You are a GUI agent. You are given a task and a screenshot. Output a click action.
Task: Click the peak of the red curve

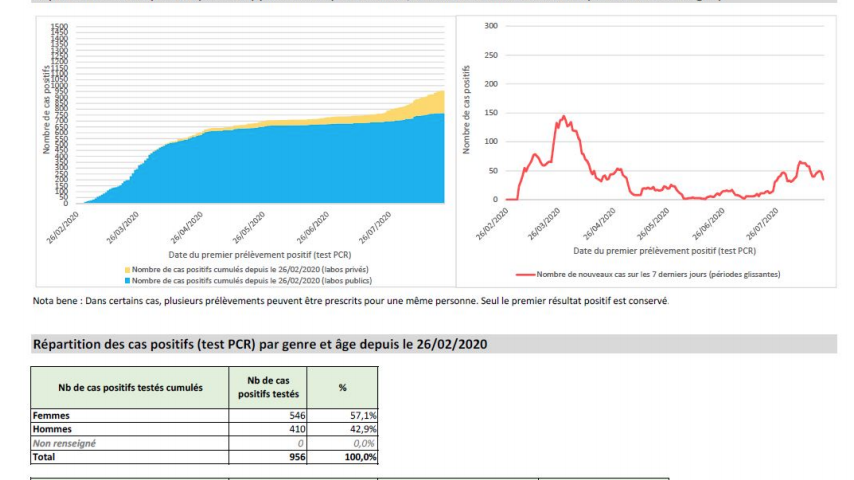click(x=563, y=117)
